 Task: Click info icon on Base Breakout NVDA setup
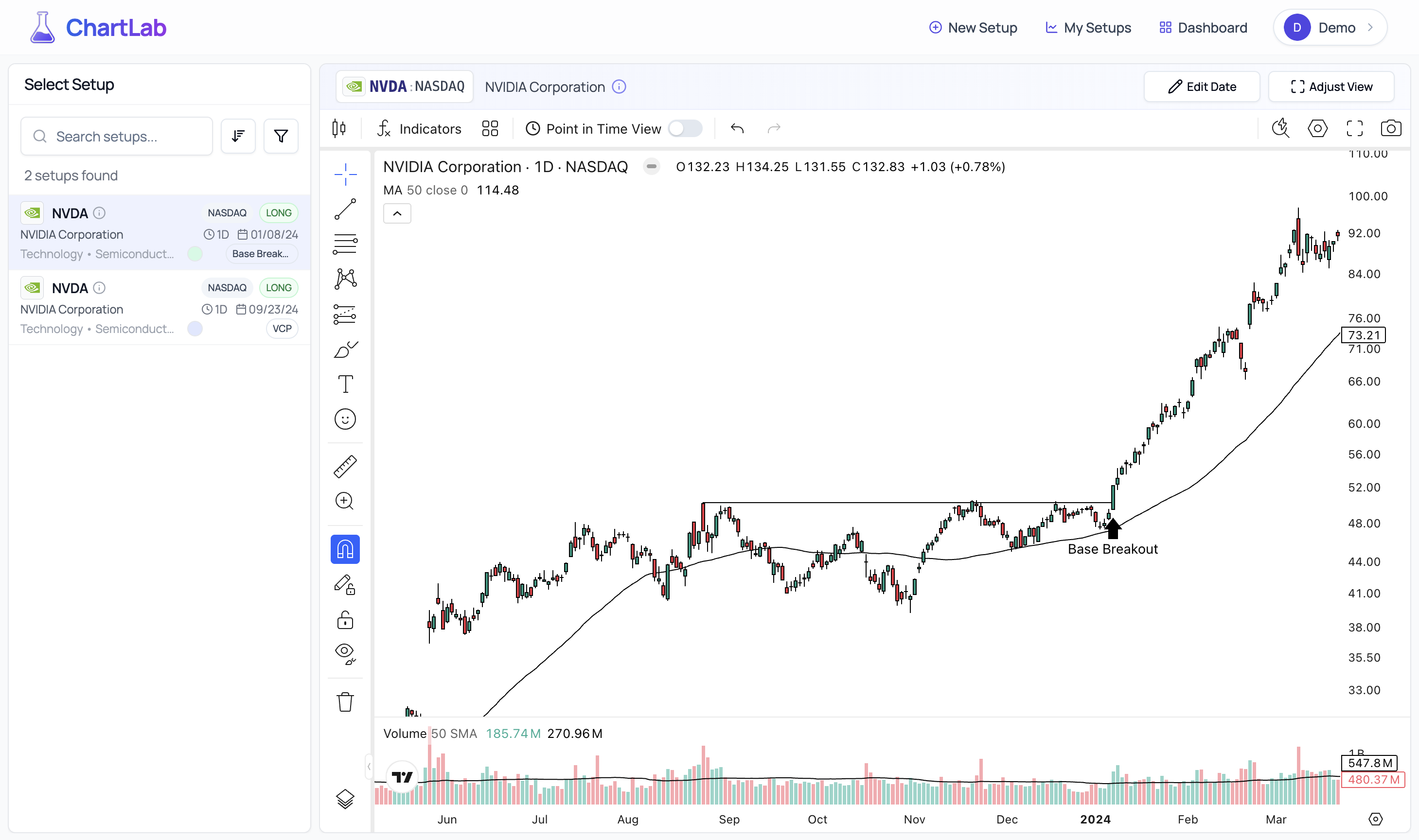[99, 213]
